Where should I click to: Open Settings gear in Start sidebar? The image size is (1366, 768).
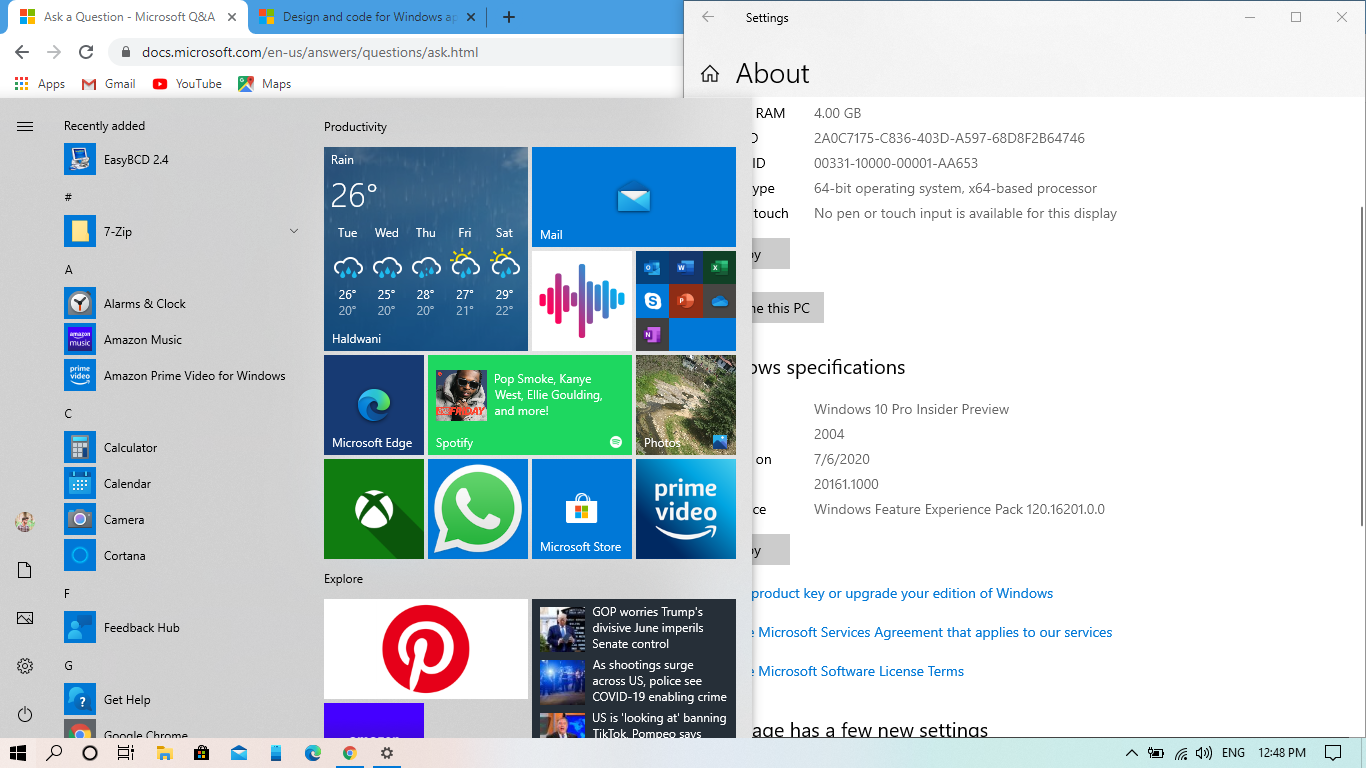25,666
